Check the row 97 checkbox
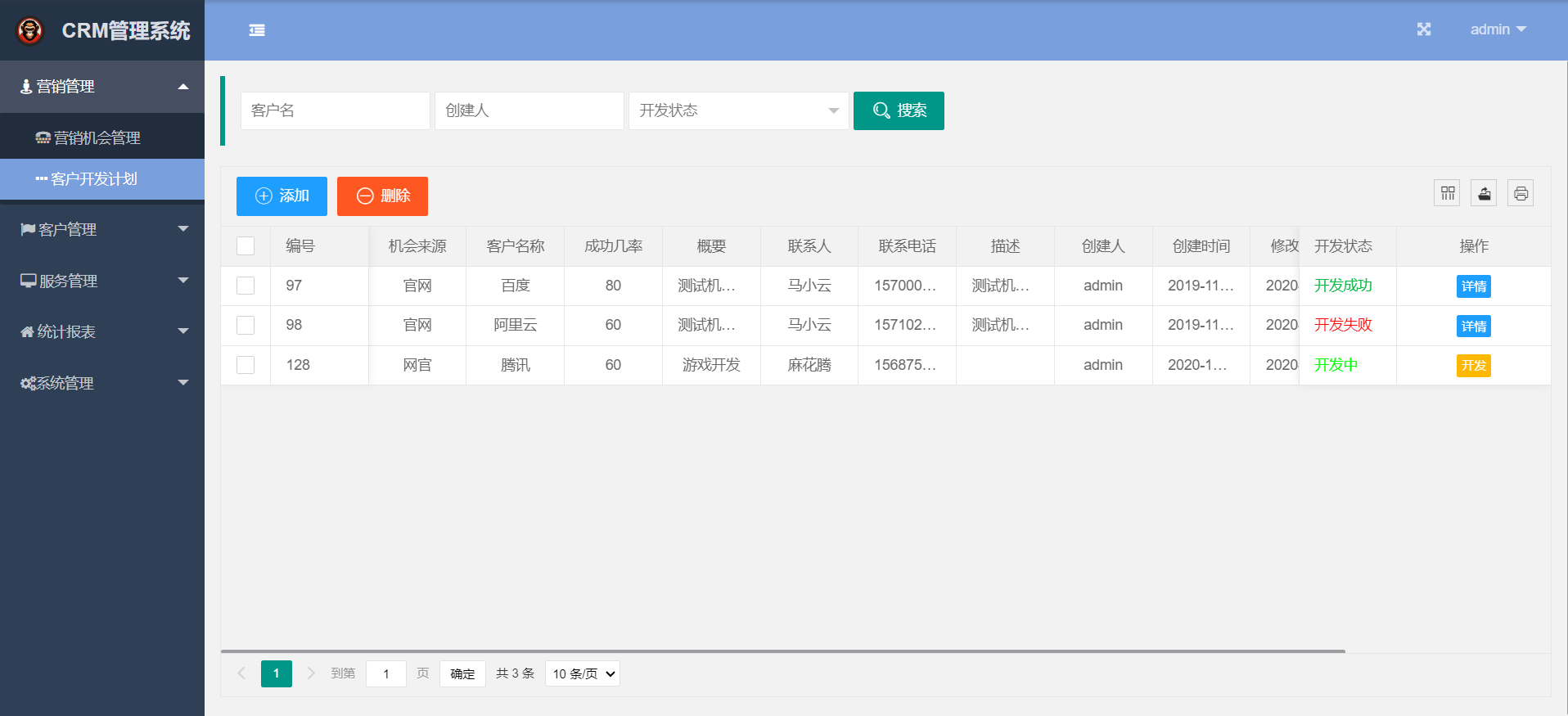The height and width of the screenshot is (716, 1568). (246, 286)
